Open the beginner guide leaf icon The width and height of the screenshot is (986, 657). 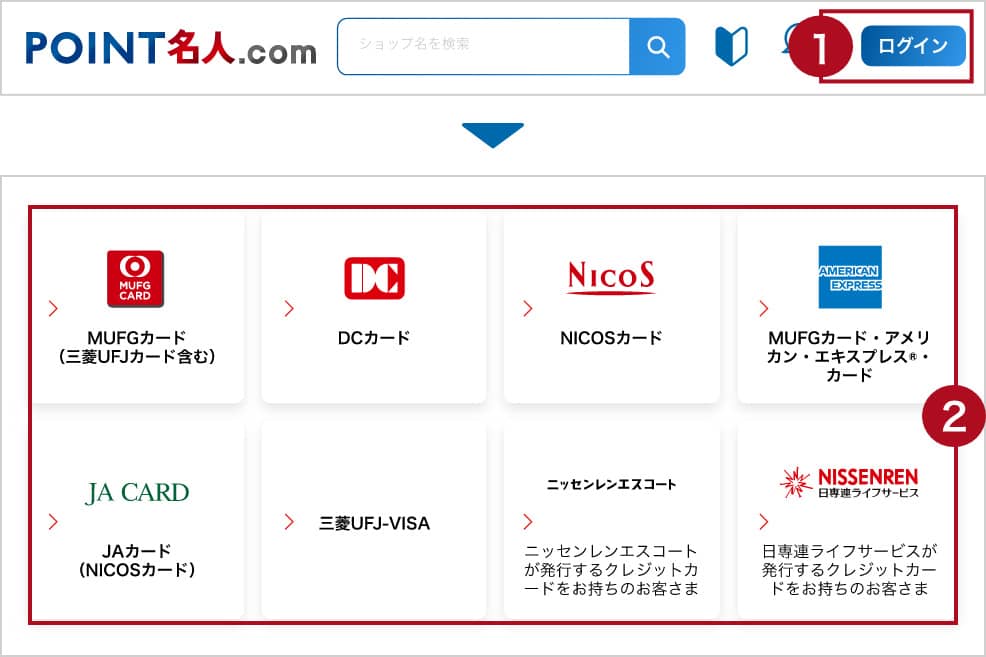pyautogui.click(x=731, y=47)
